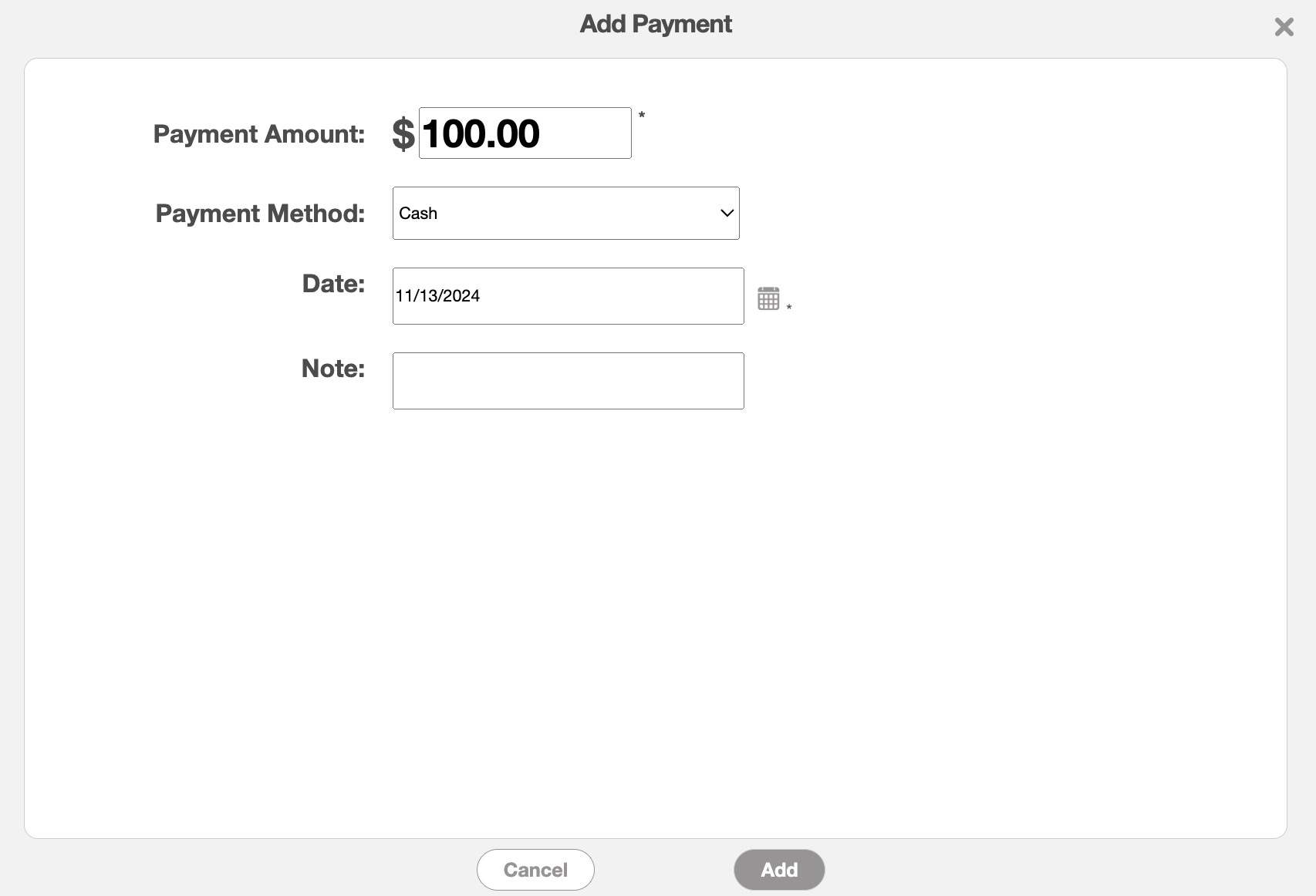Click the "Add Payment" dialog title
The width and height of the screenshot is (1316, 896).
tap(656, 25)
